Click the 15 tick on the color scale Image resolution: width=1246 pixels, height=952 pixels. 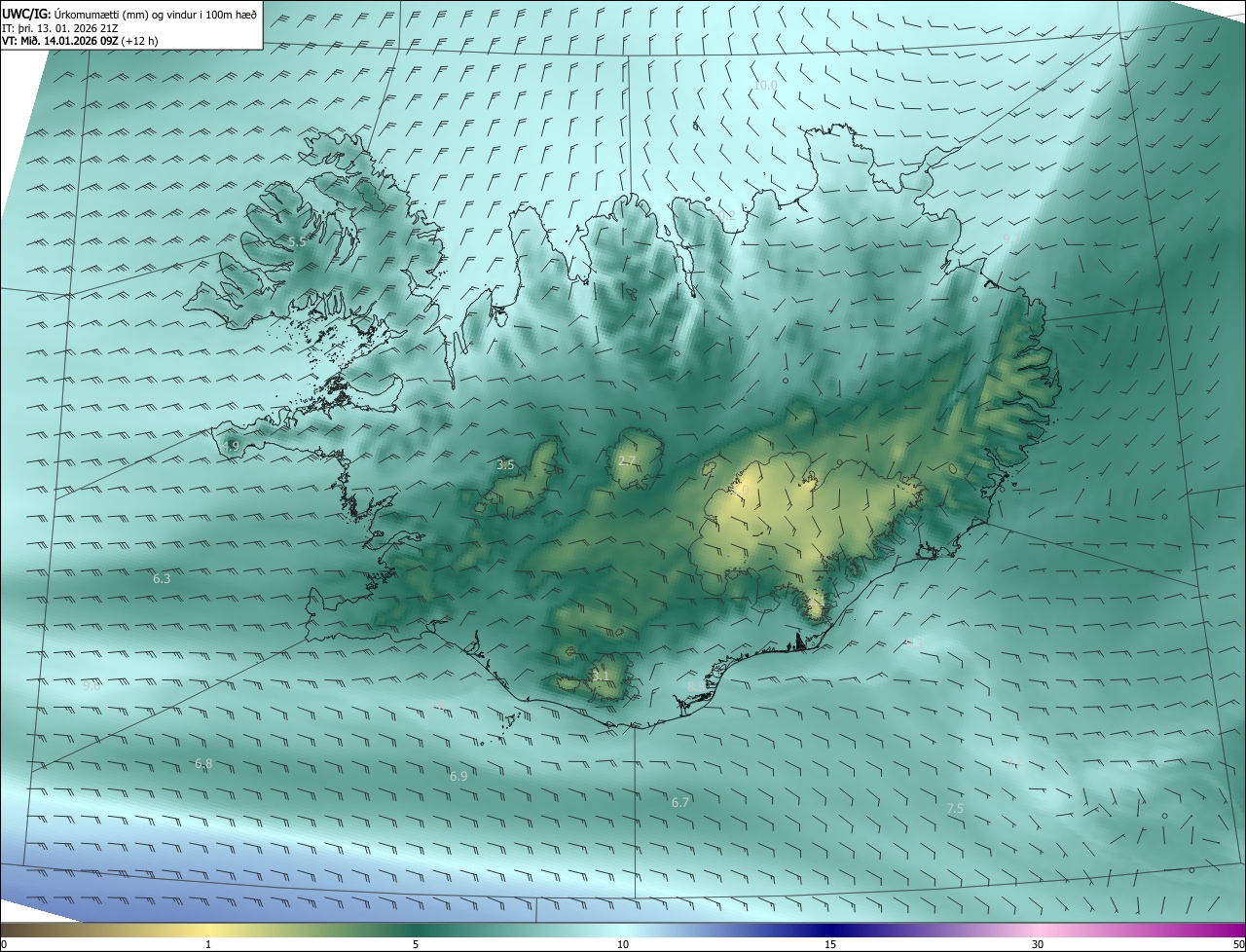[830, 944]
